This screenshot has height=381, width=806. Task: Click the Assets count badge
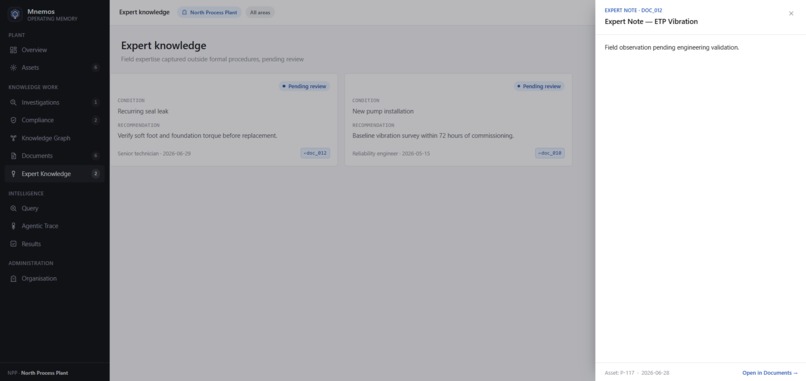pyautogui.click(x=96, y=67)
